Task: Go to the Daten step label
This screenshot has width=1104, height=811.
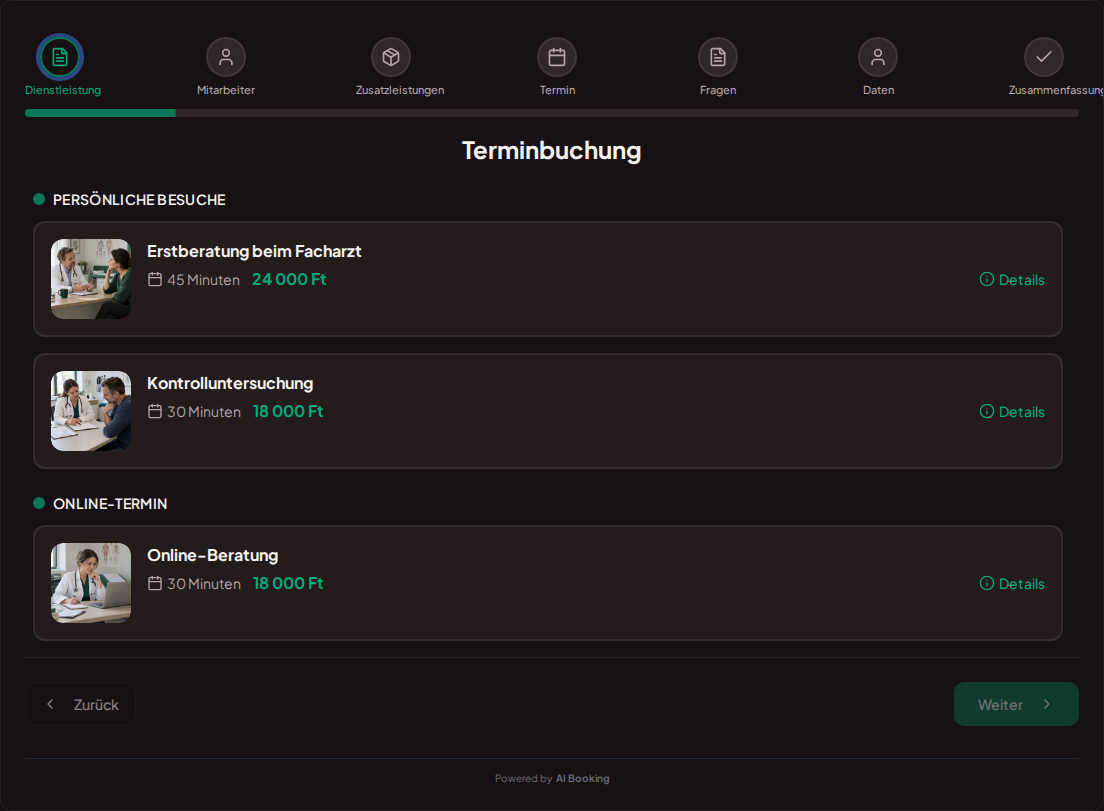Action: coord(879,90)
